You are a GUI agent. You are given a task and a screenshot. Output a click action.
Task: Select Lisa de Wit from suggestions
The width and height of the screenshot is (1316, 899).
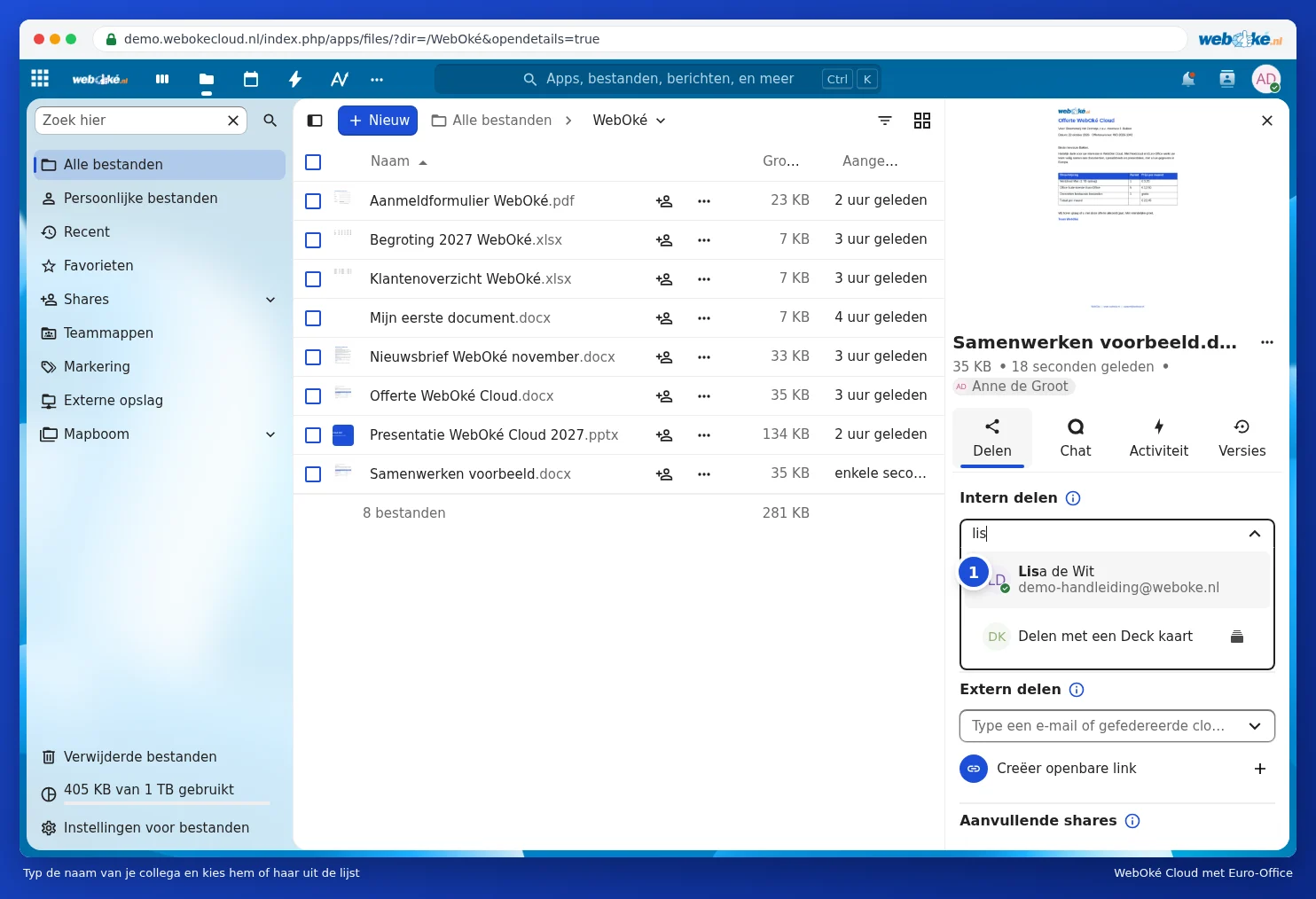(x=1117, y=580)
